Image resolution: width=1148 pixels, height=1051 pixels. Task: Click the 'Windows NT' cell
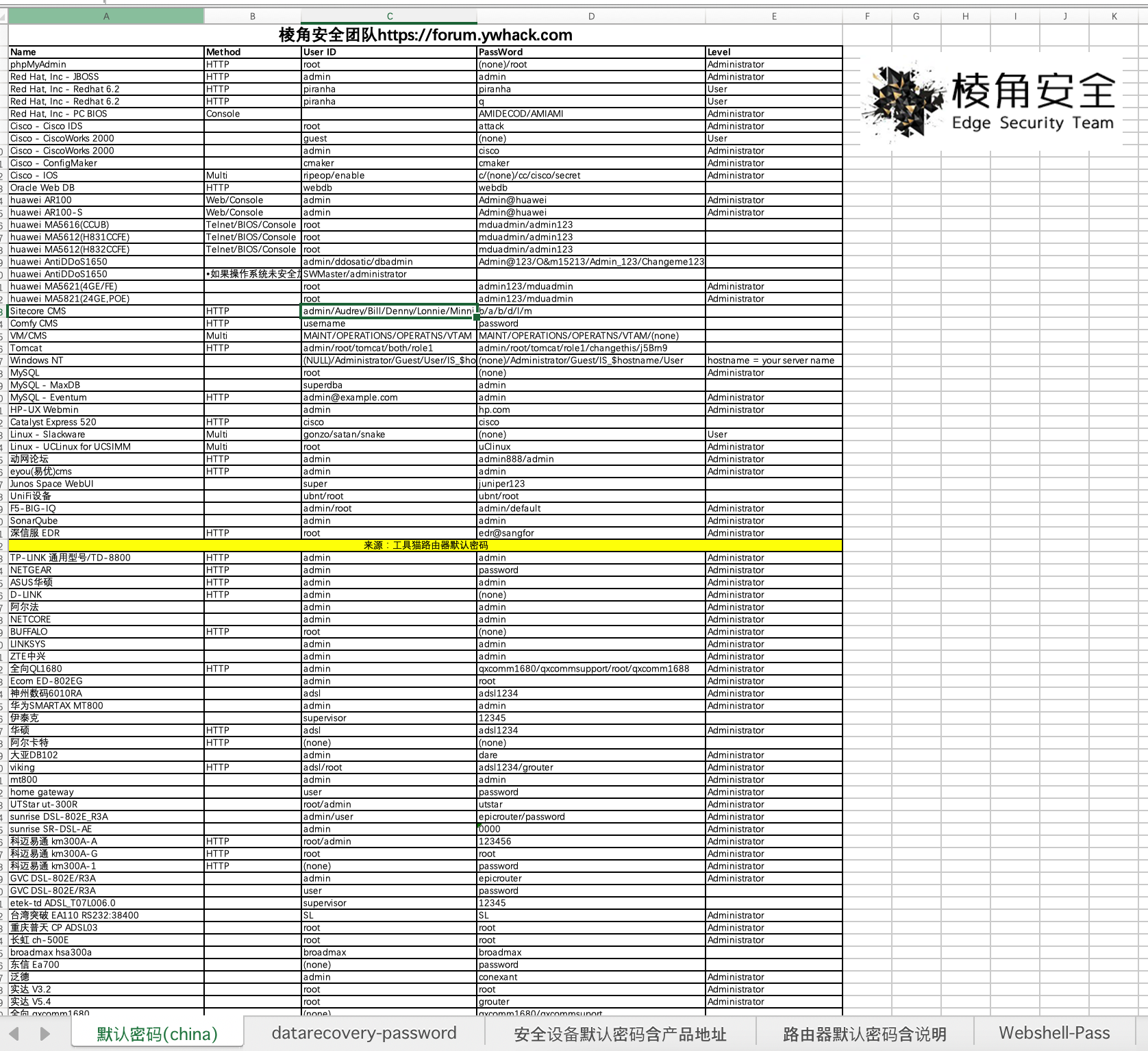pos(106,360)
